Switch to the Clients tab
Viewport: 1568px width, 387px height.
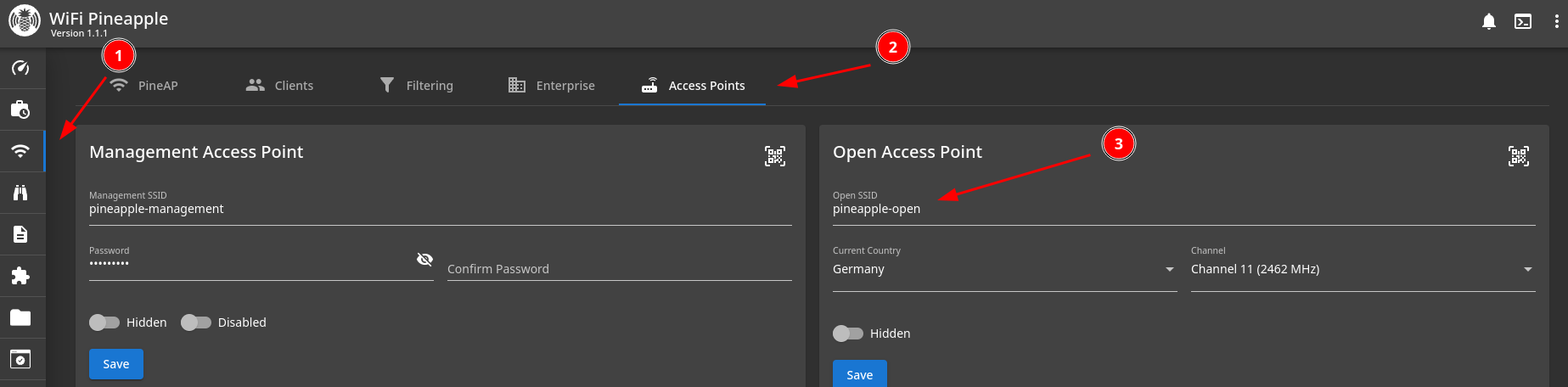point(280,86)
